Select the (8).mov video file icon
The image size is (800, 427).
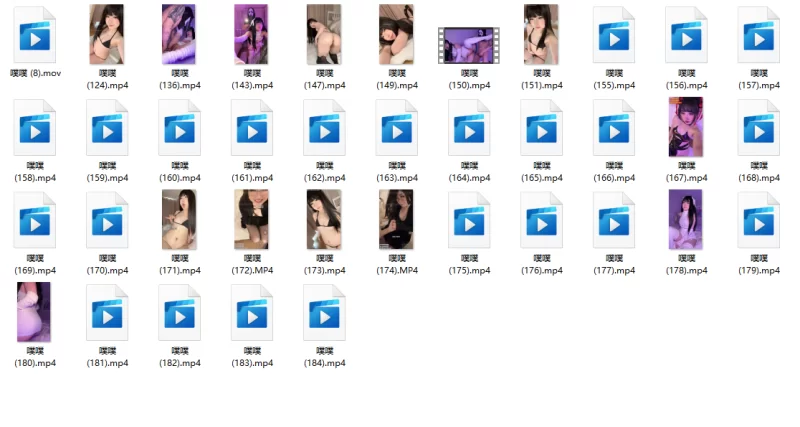coord(35,35)
